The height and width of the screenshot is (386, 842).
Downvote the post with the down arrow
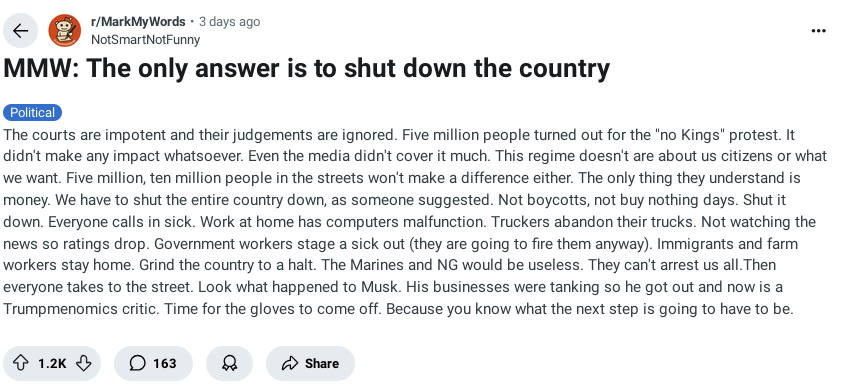[x=84, y=363]
